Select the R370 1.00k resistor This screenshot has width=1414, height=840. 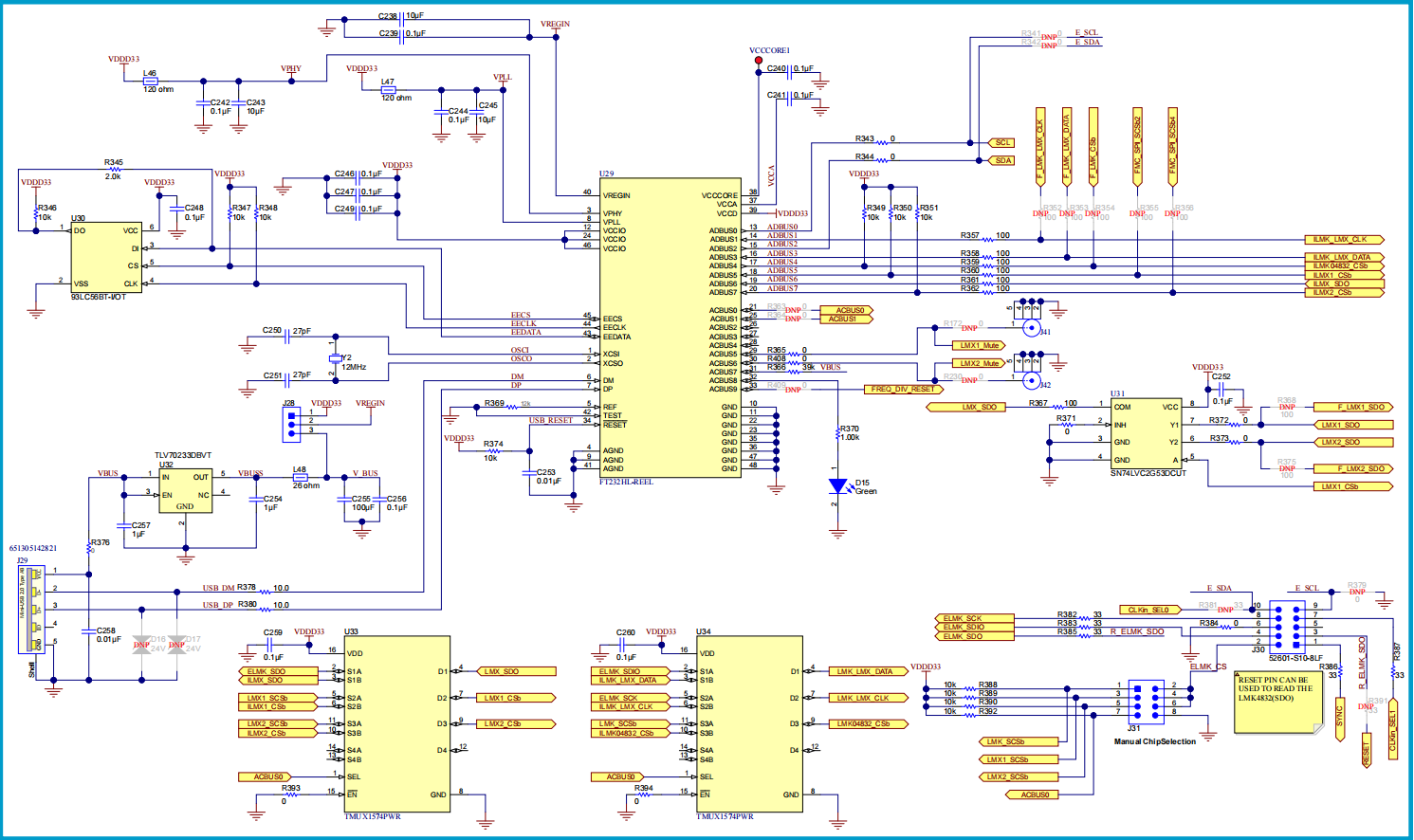pos(837,433)
